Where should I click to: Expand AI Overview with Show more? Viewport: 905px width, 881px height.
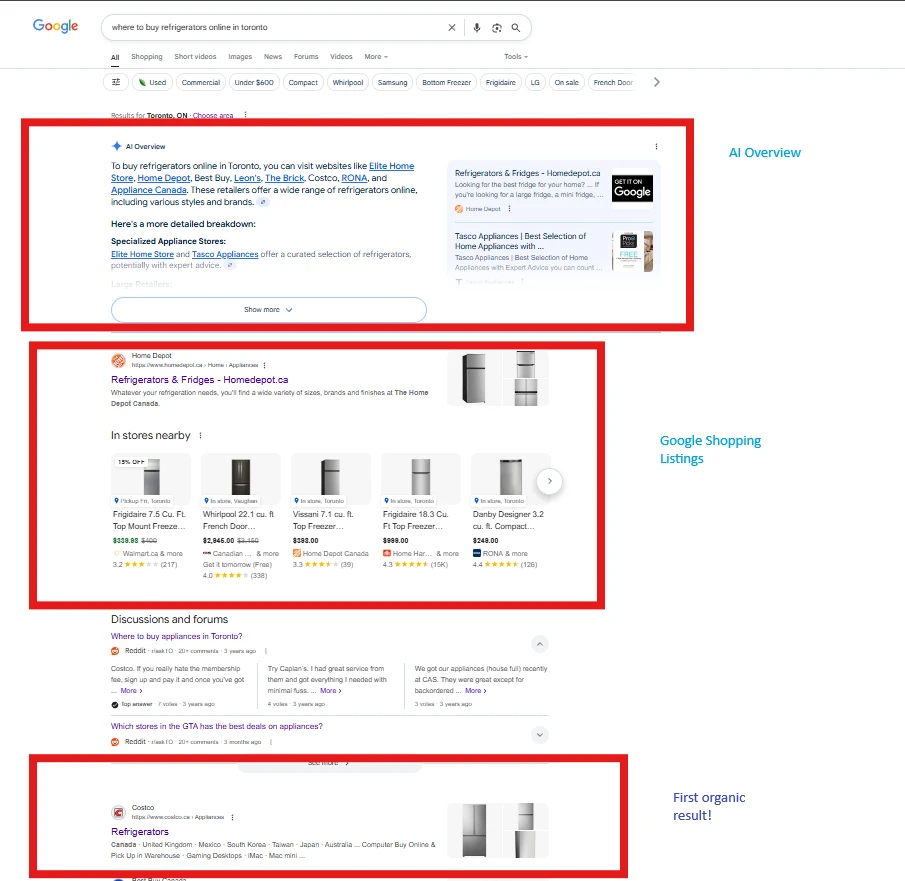point(268,310)
